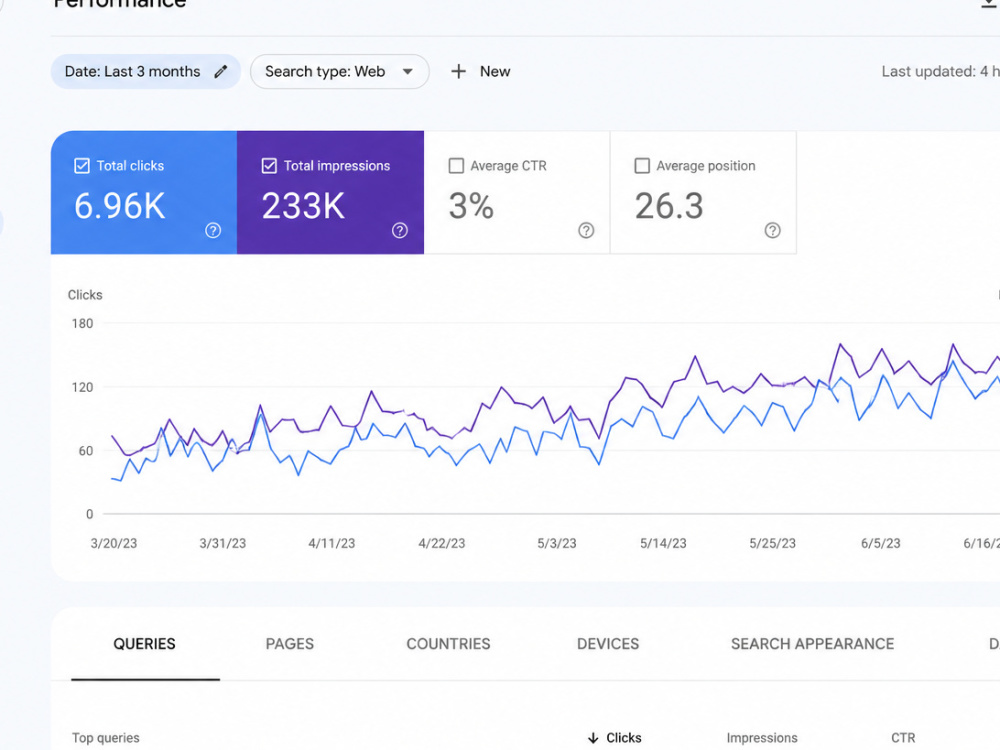
Task: Click the Top queries column label
Action: [106, 738]
